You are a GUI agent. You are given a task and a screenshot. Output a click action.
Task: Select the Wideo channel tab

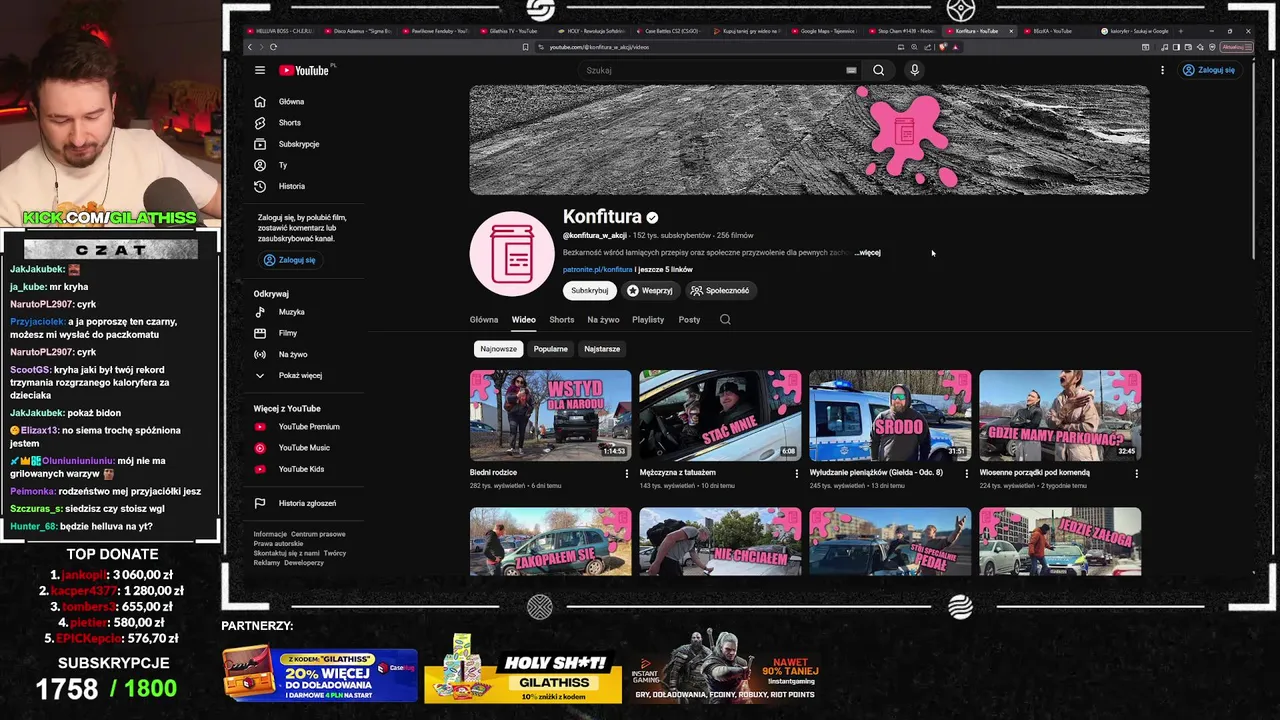point(524,320)
